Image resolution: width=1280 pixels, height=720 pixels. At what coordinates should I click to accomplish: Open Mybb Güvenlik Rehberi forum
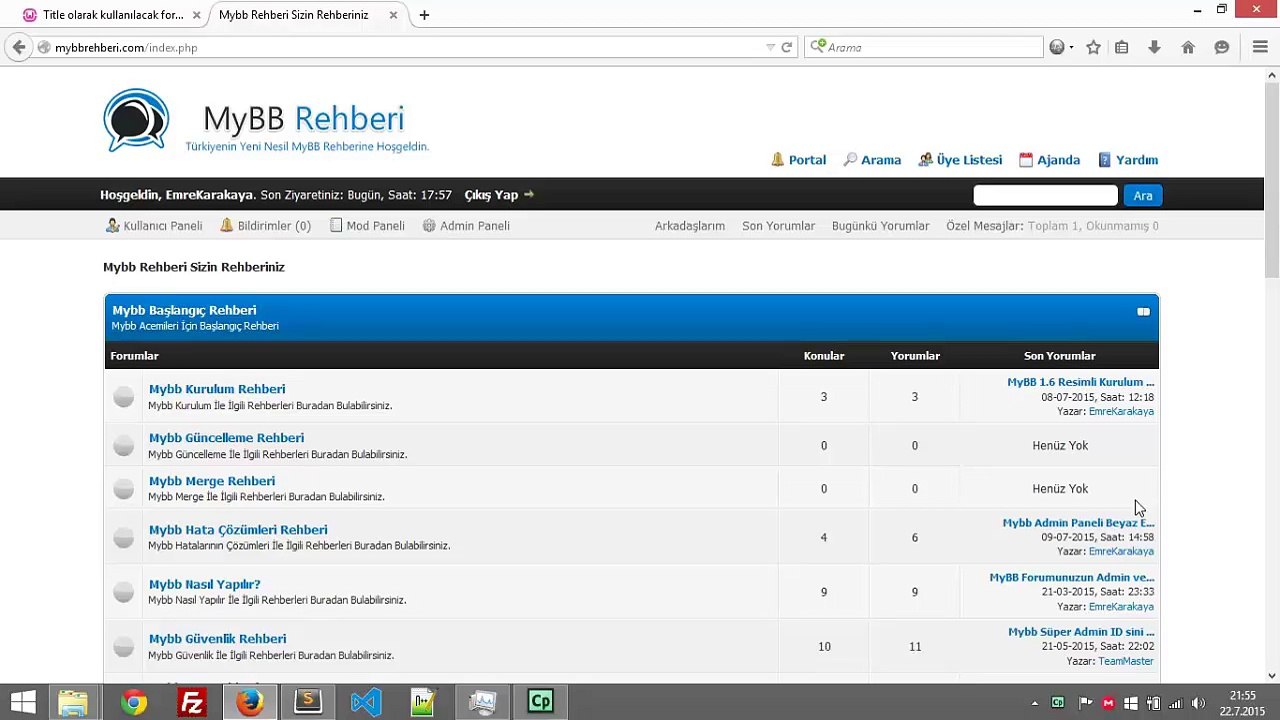click(x=217, y=639)
